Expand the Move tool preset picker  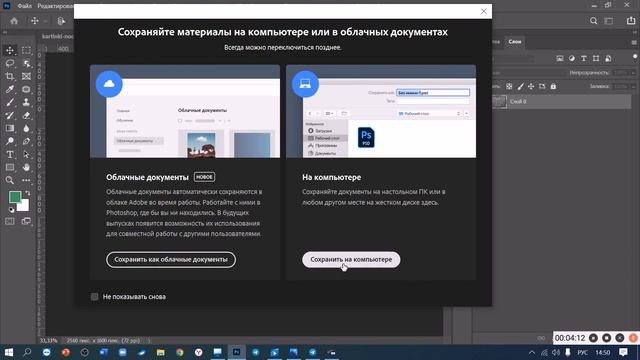coord(45,21)
